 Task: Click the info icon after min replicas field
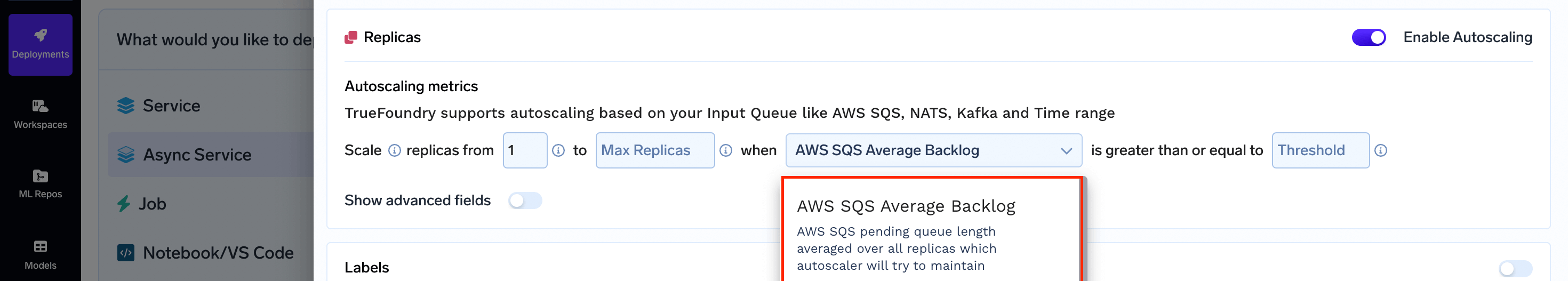558,150
